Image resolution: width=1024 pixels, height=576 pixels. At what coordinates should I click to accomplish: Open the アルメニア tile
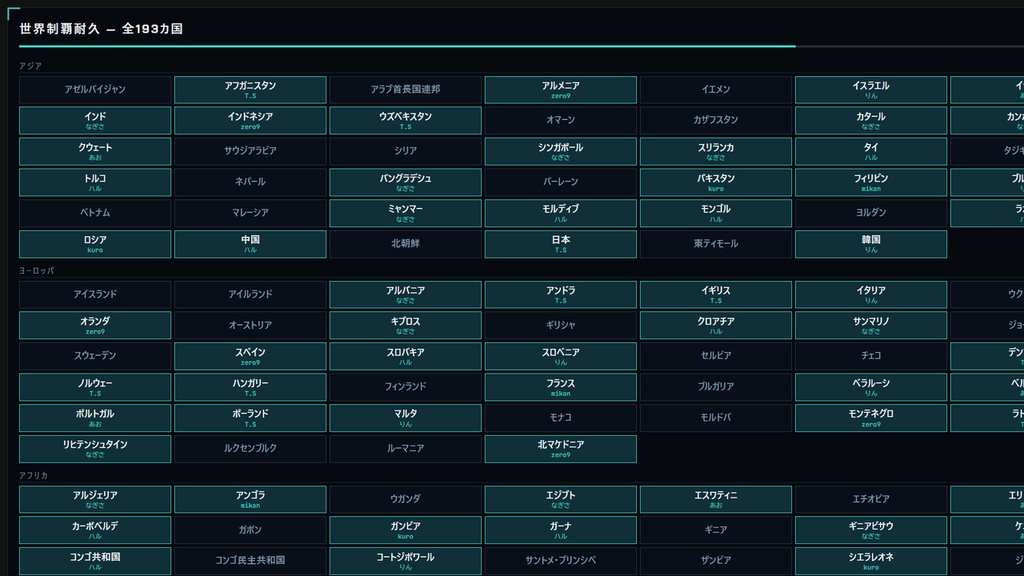560,89
